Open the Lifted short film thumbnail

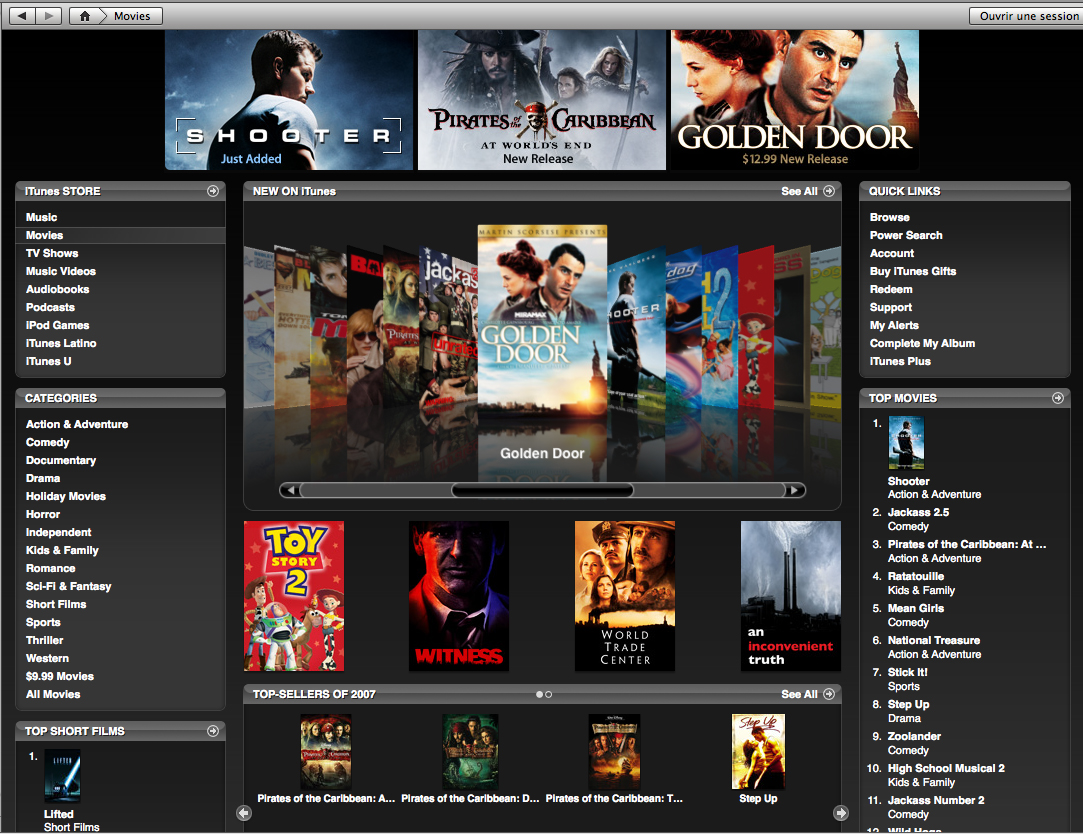click(62, 776)
